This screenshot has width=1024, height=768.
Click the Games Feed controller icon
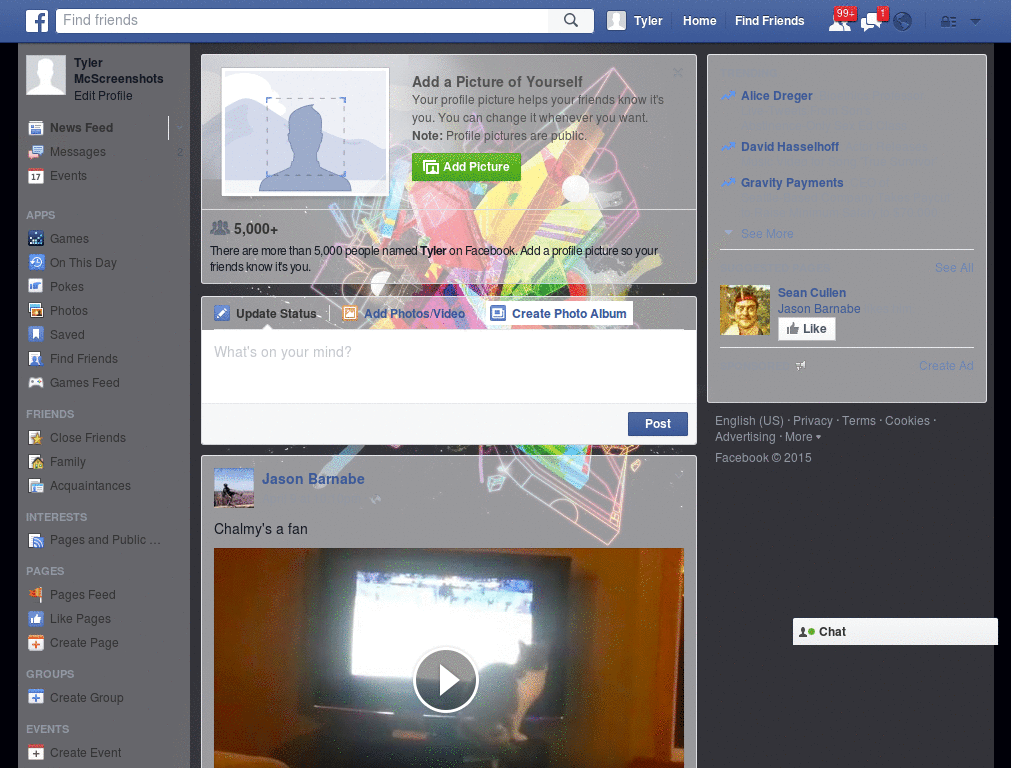[36, 383]
